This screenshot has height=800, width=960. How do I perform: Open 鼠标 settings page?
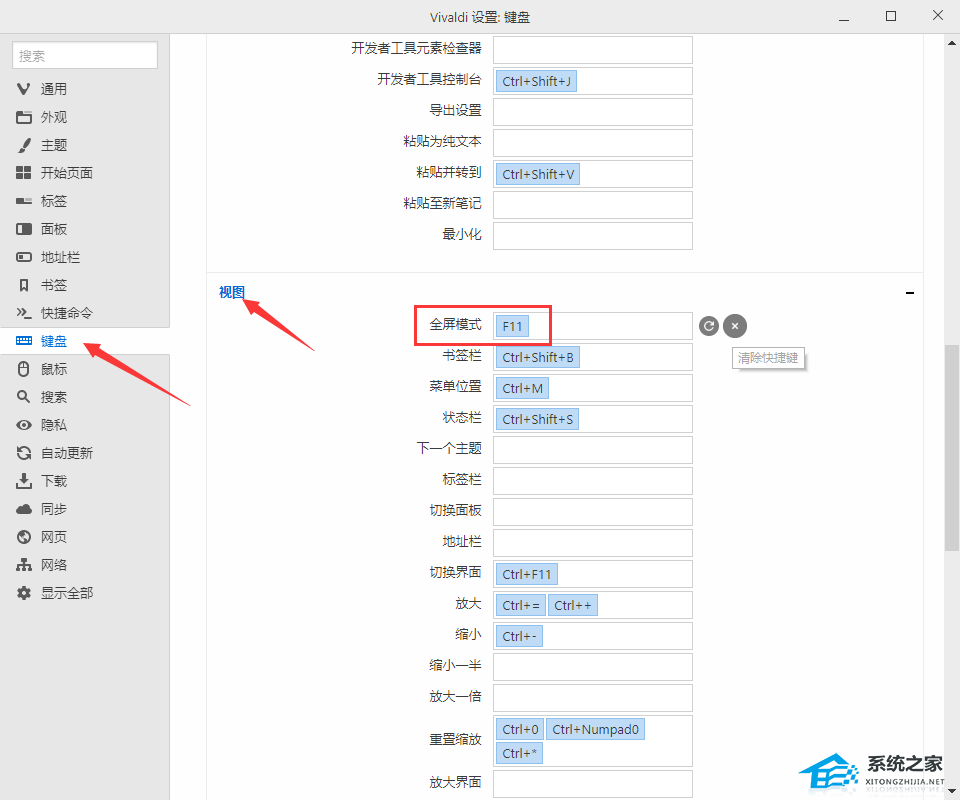click(x=54, y=369)
